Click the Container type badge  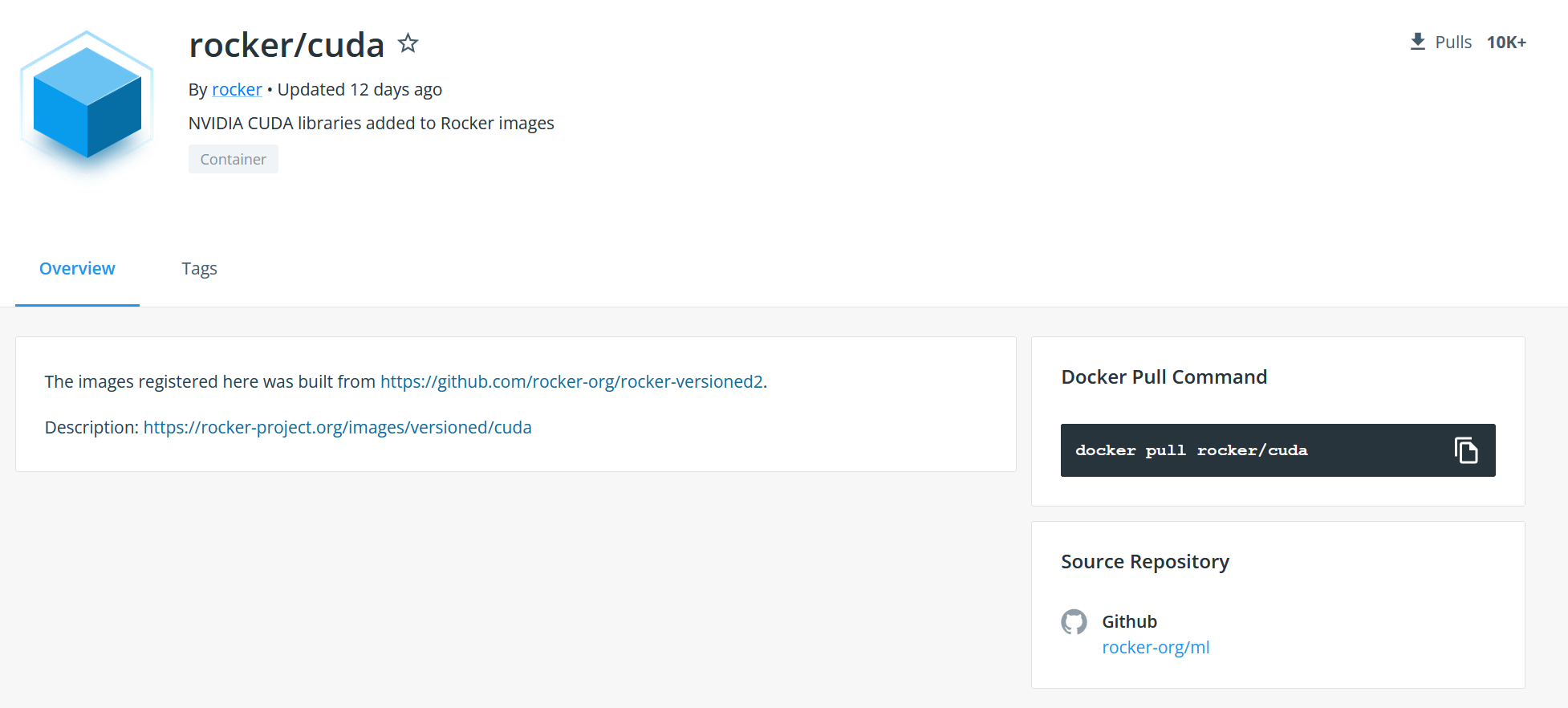(x=233, y=158)
